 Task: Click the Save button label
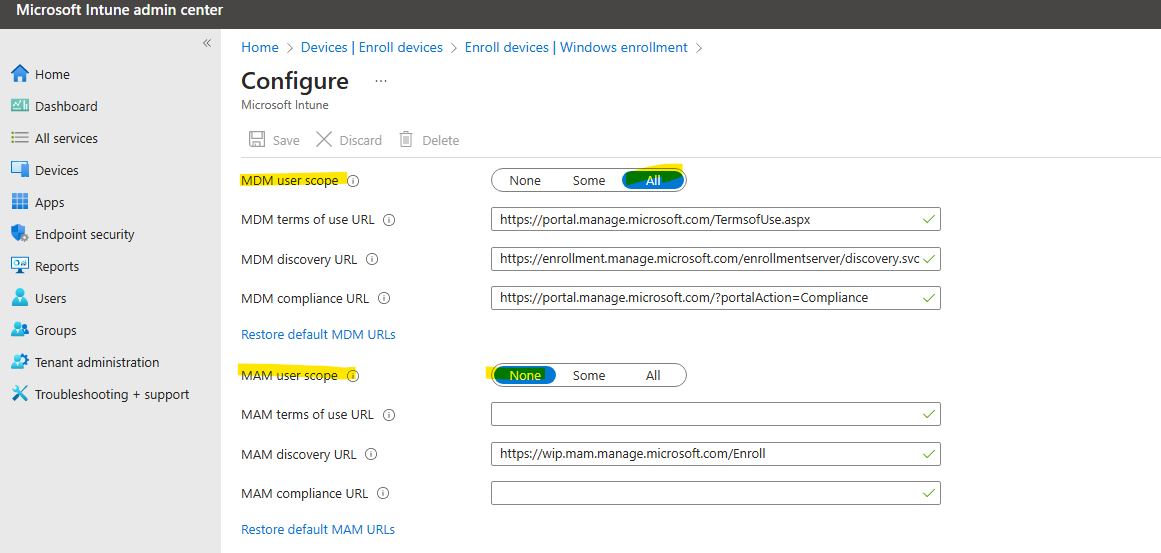286,140
